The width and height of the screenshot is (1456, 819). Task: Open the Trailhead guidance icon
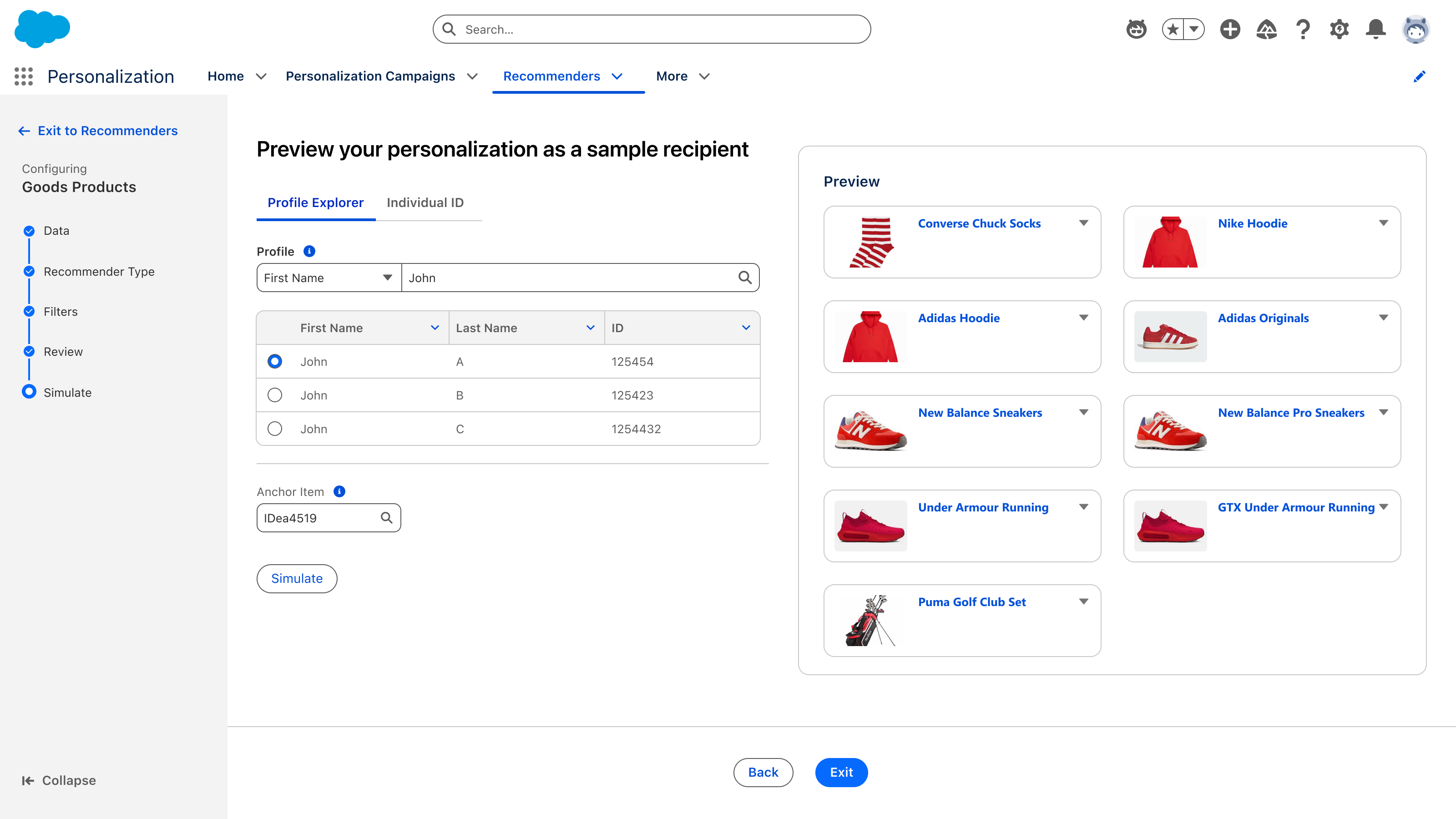coord(1267,29)
